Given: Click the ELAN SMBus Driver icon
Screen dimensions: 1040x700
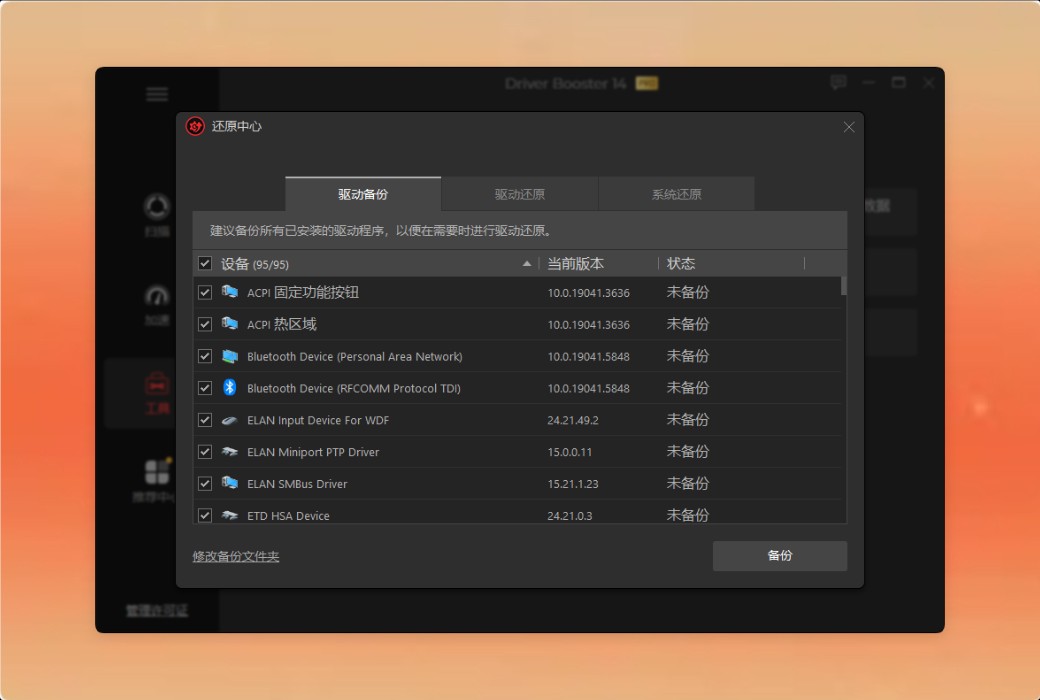Looking at the screenshot, I should tap(229, 483).
